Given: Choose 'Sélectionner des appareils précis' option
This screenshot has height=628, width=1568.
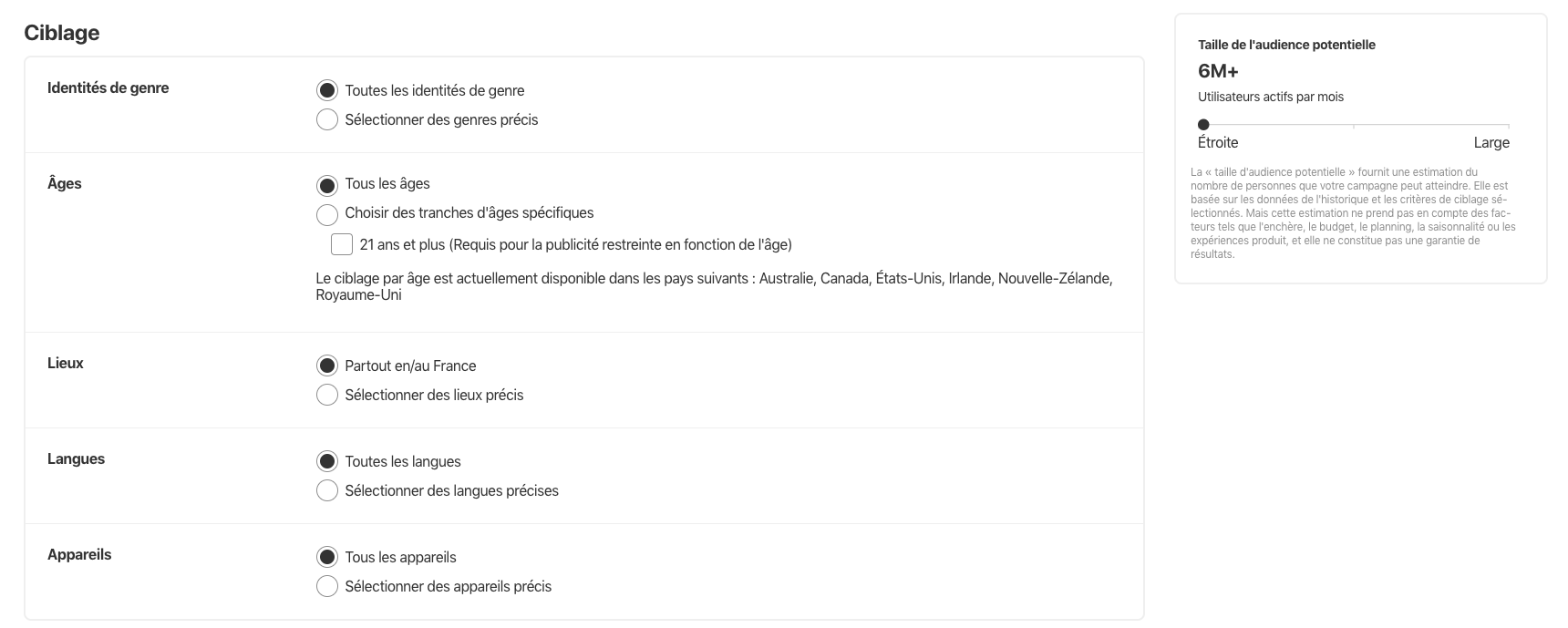Looking at the screenshot, I should [326, 586].
